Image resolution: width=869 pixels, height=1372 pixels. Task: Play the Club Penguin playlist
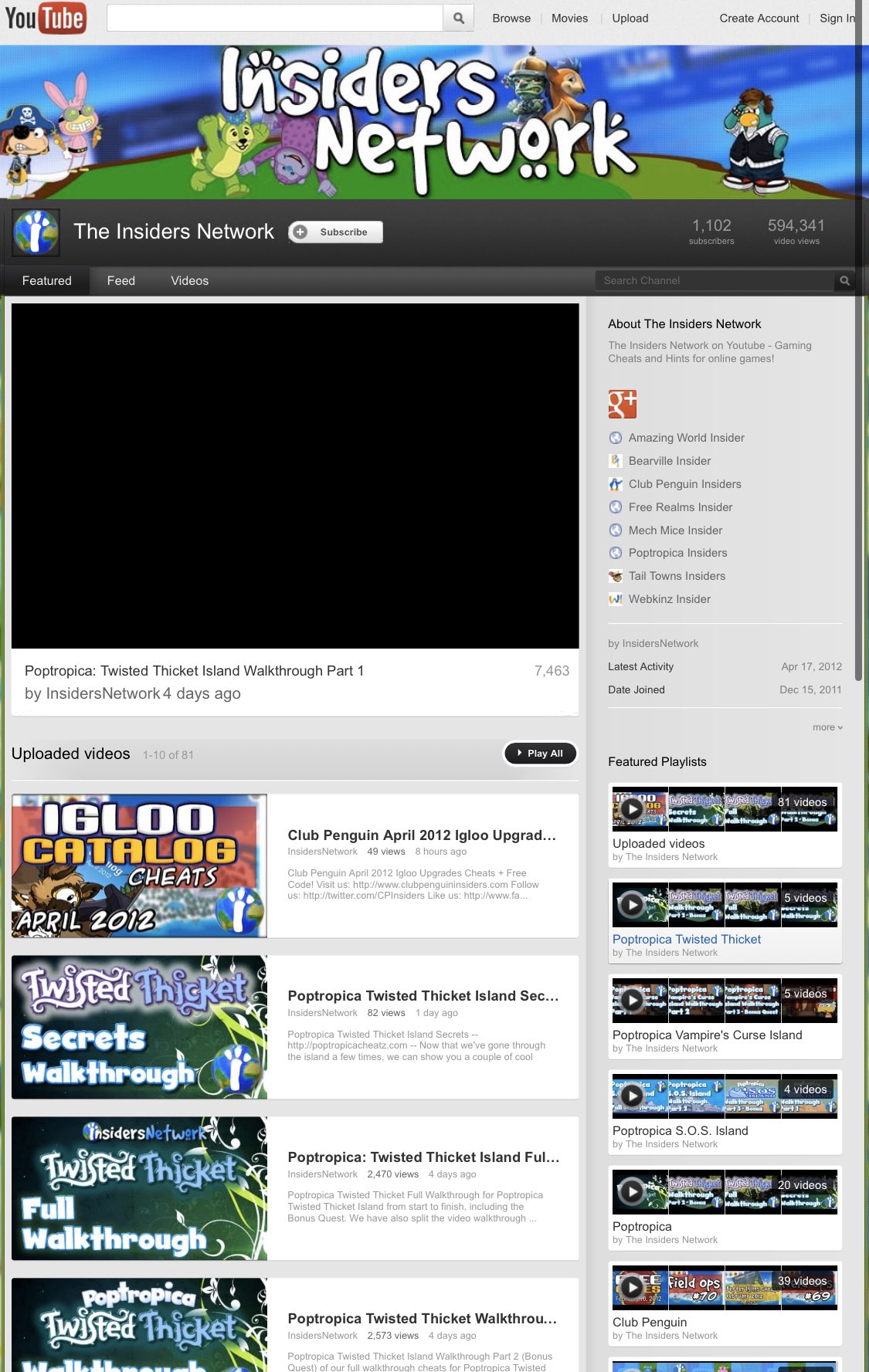632,1287
